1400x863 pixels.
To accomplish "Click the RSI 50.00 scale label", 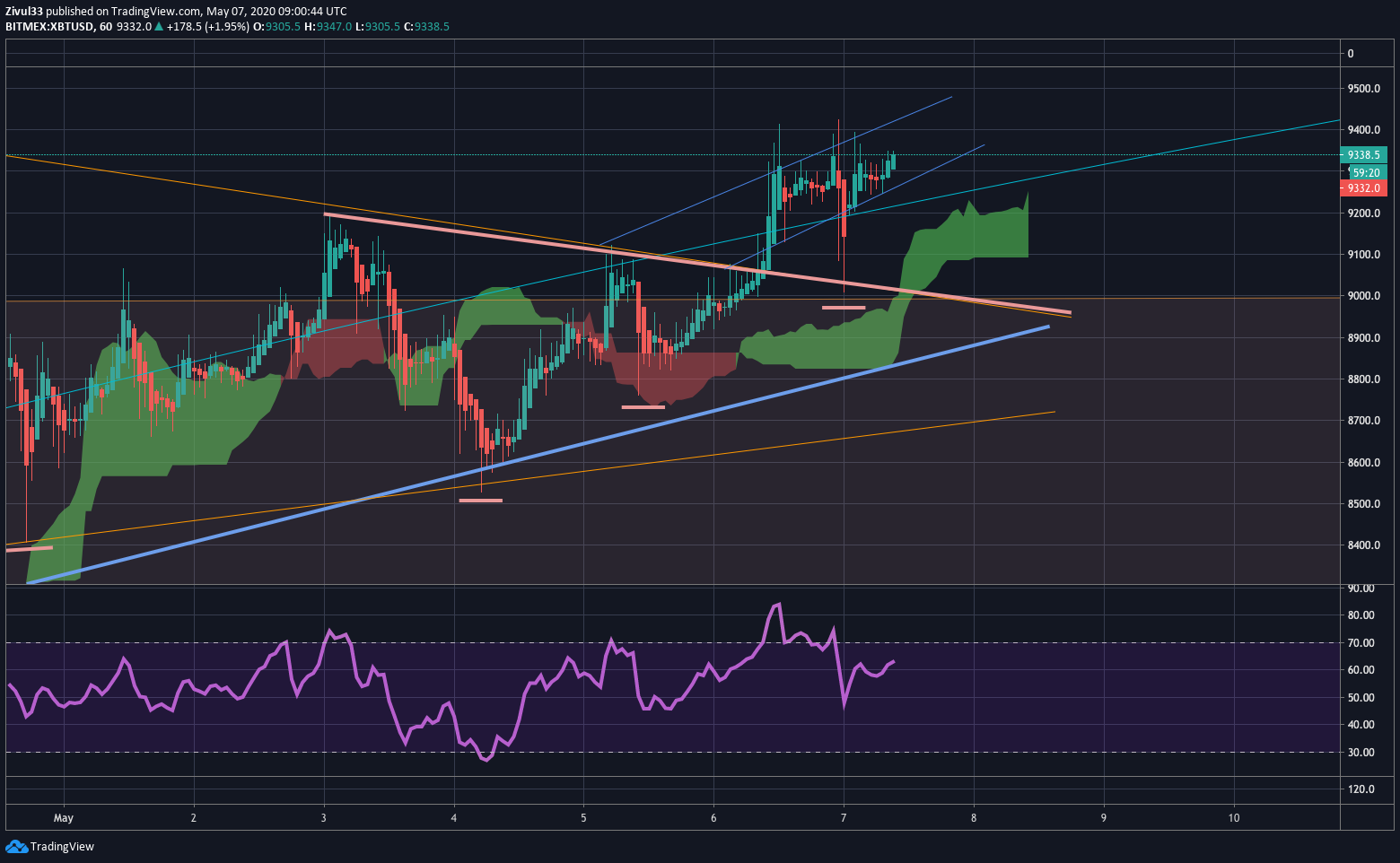I will click(x=1361, y=698).
